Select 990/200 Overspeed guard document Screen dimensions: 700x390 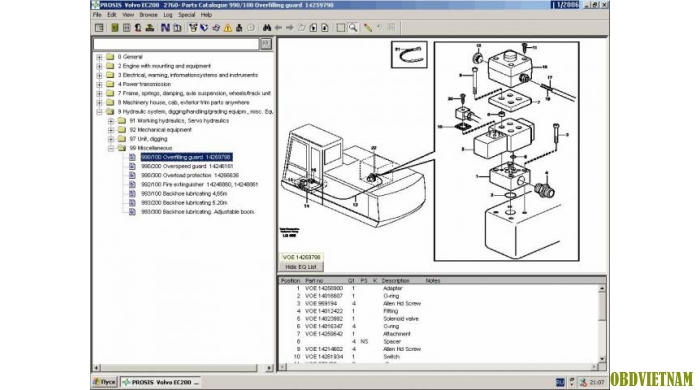coord(187,166)
